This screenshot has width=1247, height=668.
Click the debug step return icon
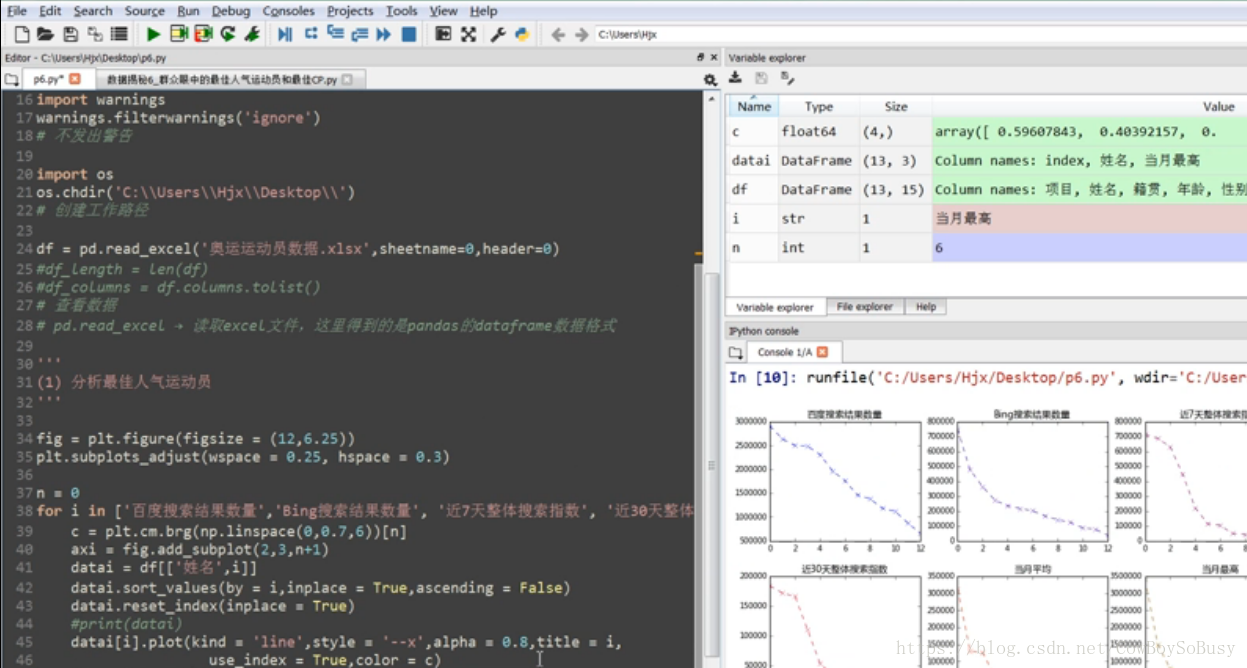pos(359,34)
